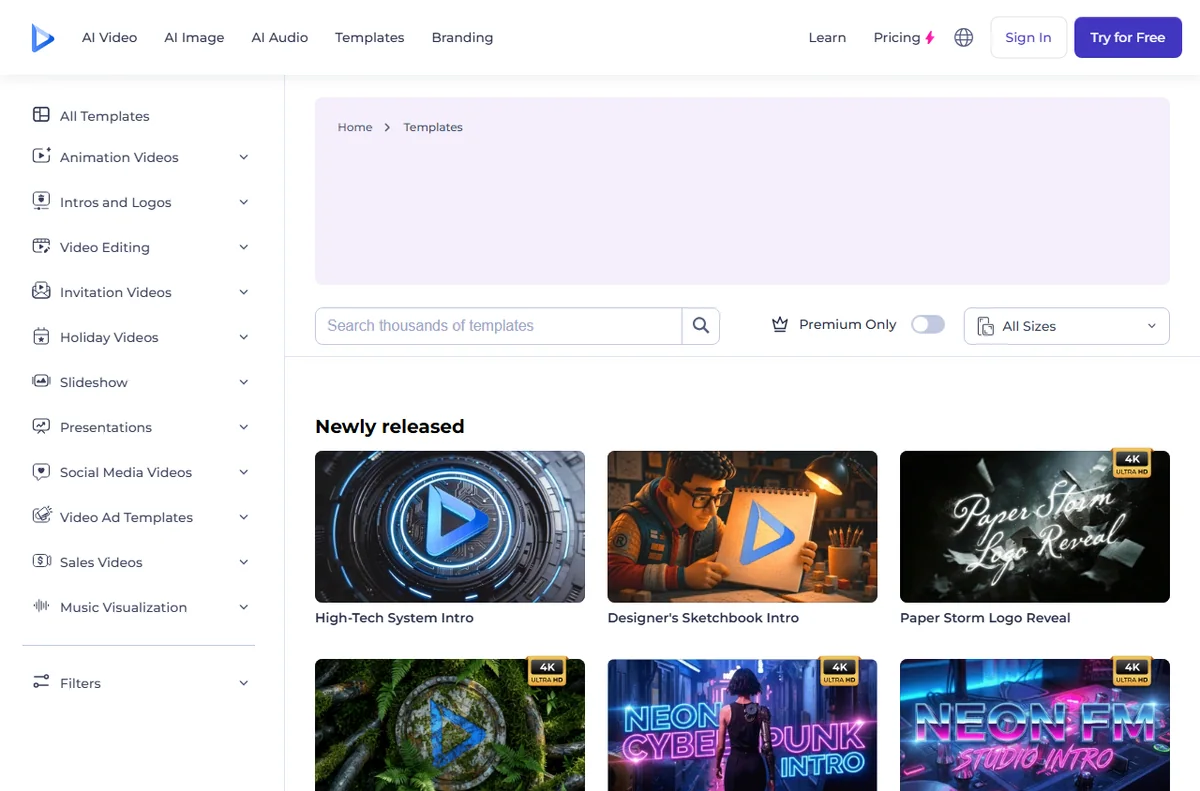Expand the Social Media Videos category

pos(244,472)
